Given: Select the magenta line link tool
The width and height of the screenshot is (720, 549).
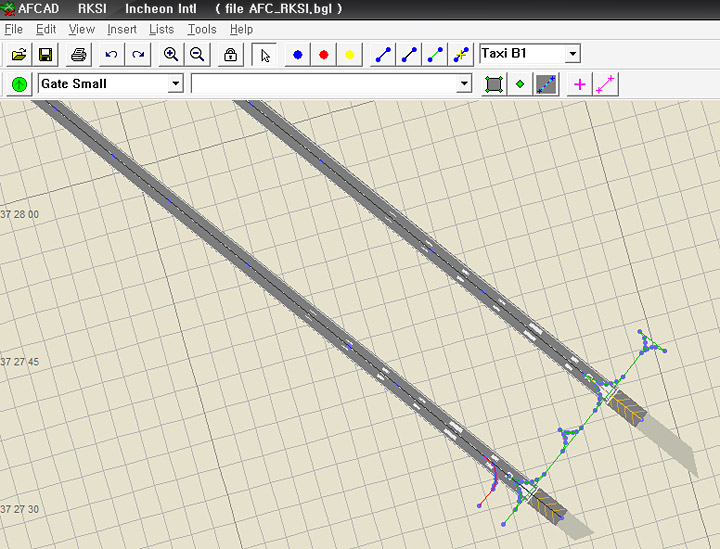Looking at the screenshot, I should 606,84.
